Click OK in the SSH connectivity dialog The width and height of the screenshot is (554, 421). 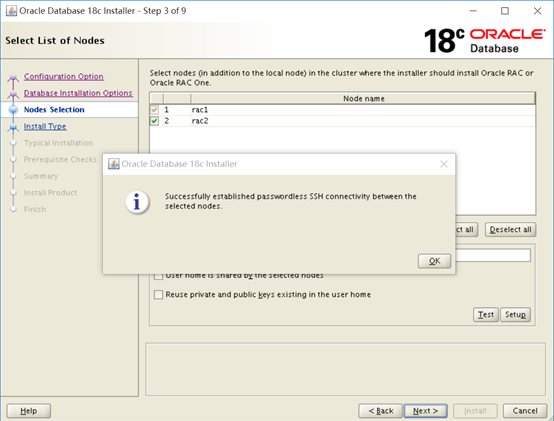(x=434, y=261)
